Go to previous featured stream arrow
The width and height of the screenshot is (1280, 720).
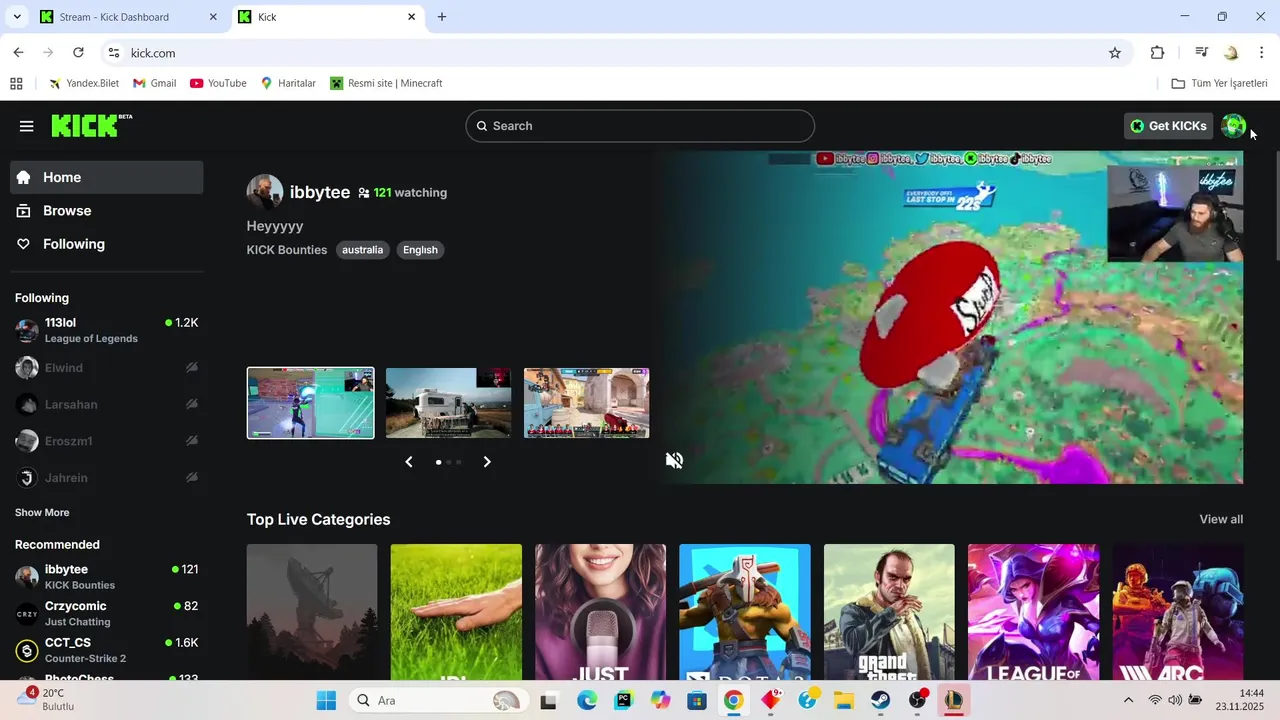(x=408, y=462)
